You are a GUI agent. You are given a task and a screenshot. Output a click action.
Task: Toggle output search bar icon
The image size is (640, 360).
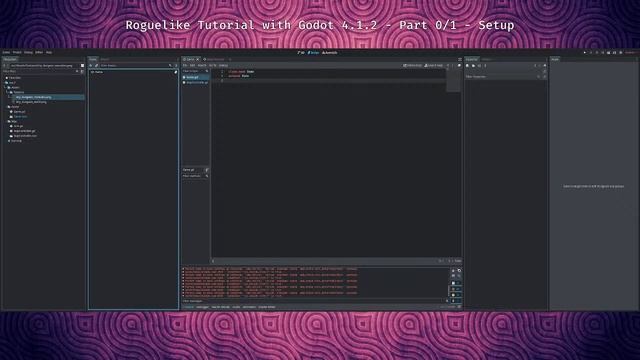point(459,276)
